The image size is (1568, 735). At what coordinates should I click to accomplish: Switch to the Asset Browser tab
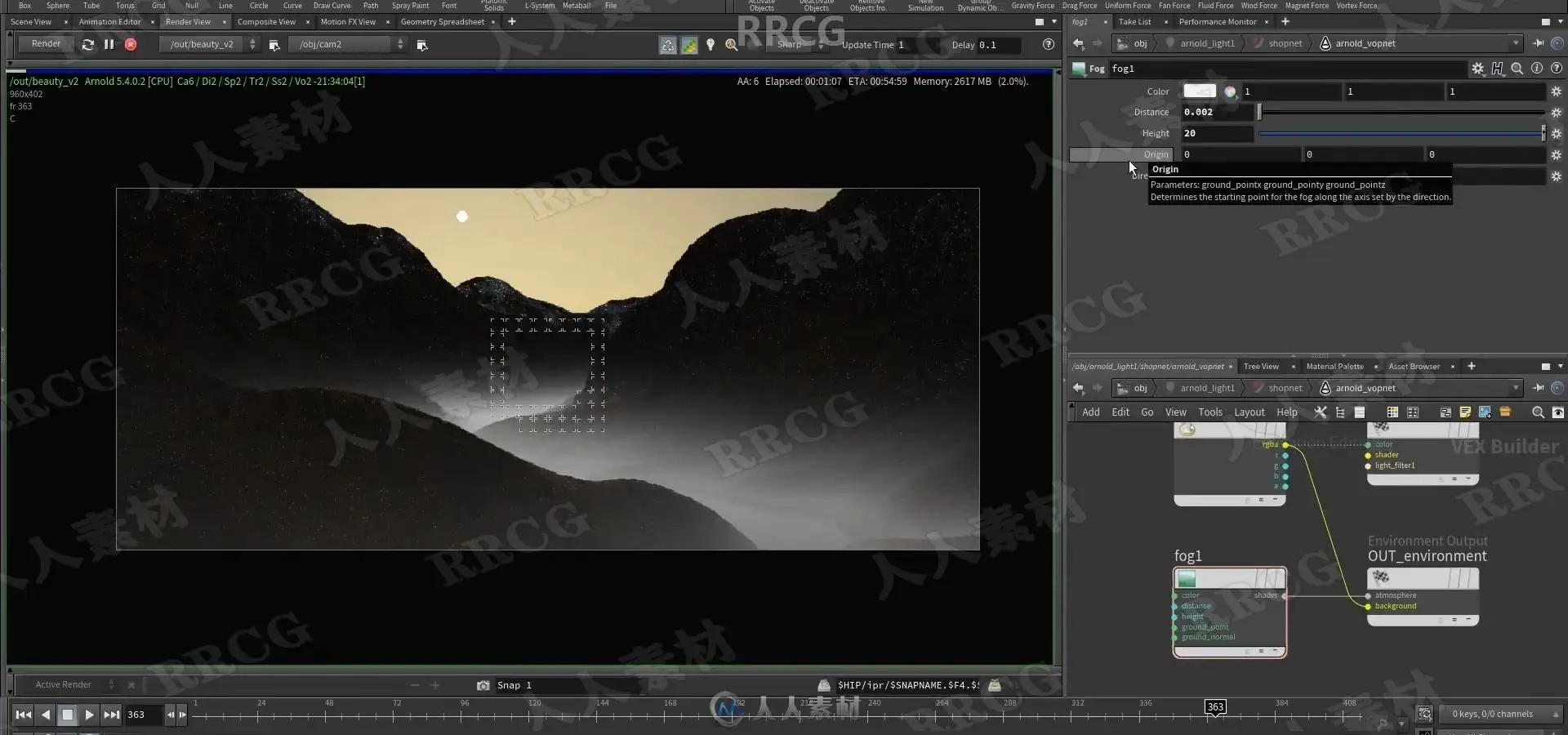(1414, 367)
